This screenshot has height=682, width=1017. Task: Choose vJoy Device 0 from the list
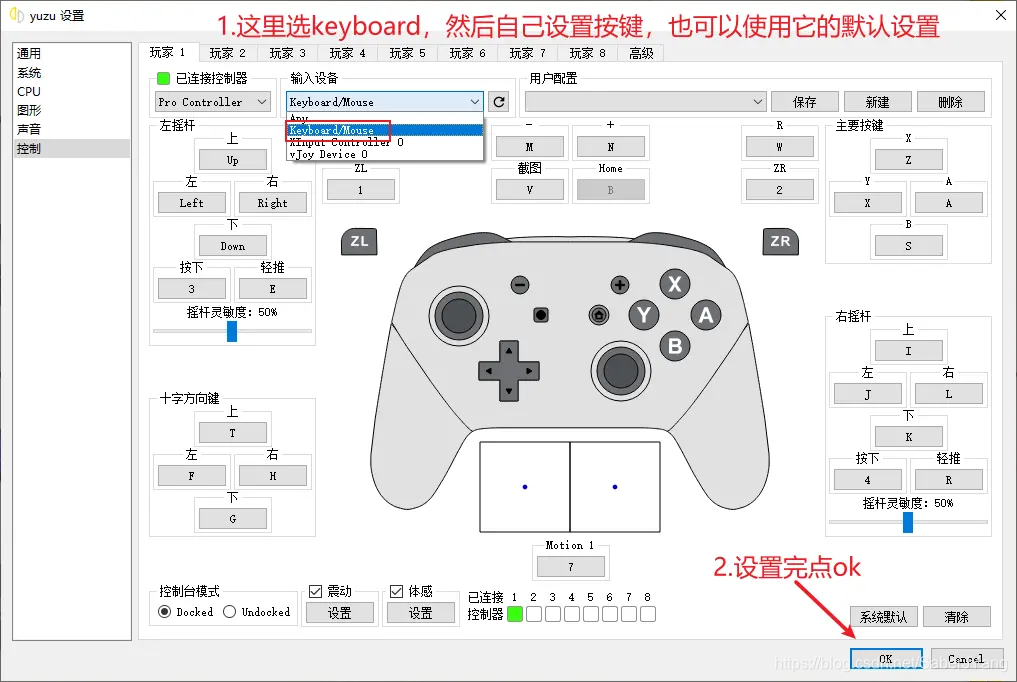(x=385, y=154)
